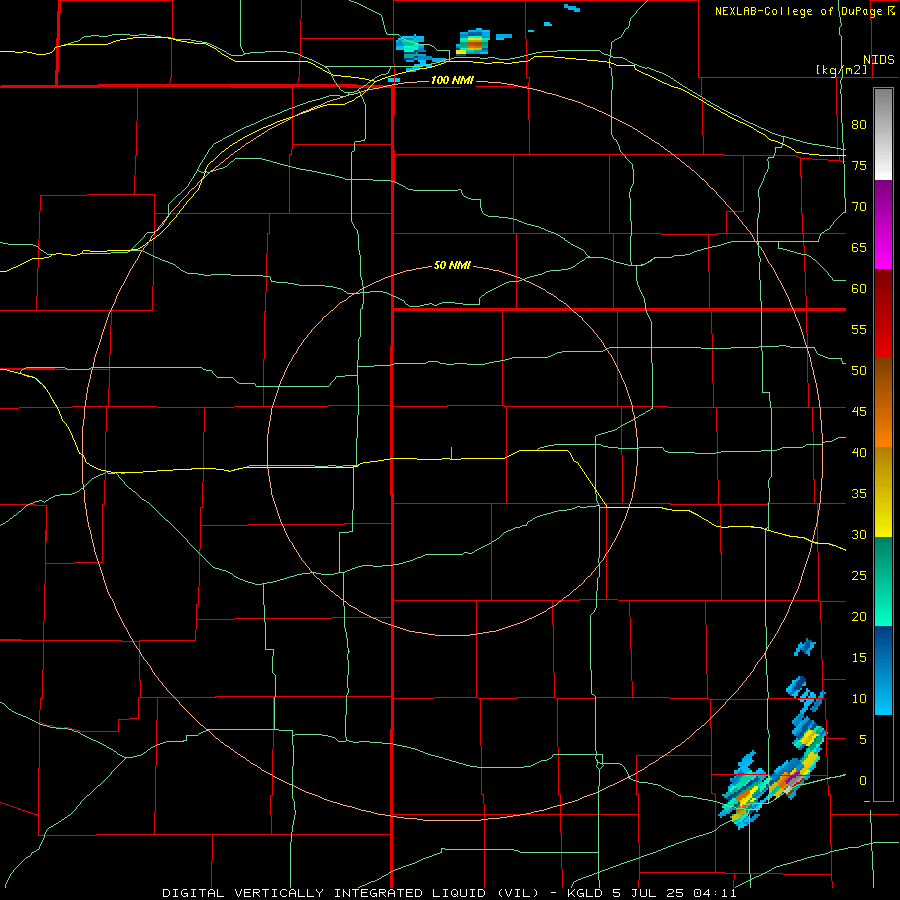
Task: Pick the dark red segment of color bar
Action: (x=883, y=314)
